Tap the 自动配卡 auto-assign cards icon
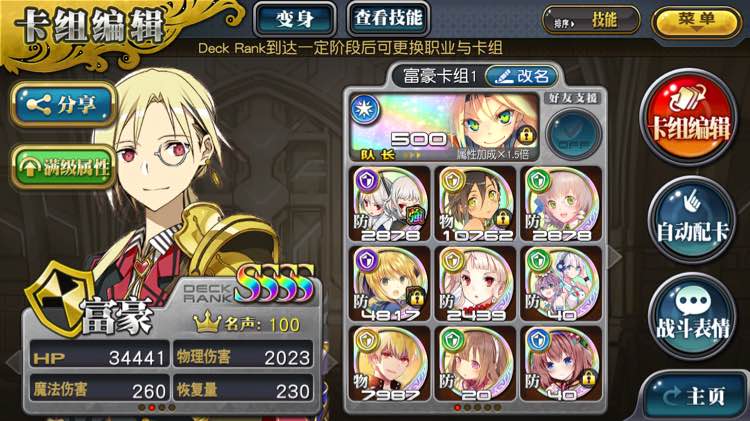The image size is (750, 421). tap(691, 220)
